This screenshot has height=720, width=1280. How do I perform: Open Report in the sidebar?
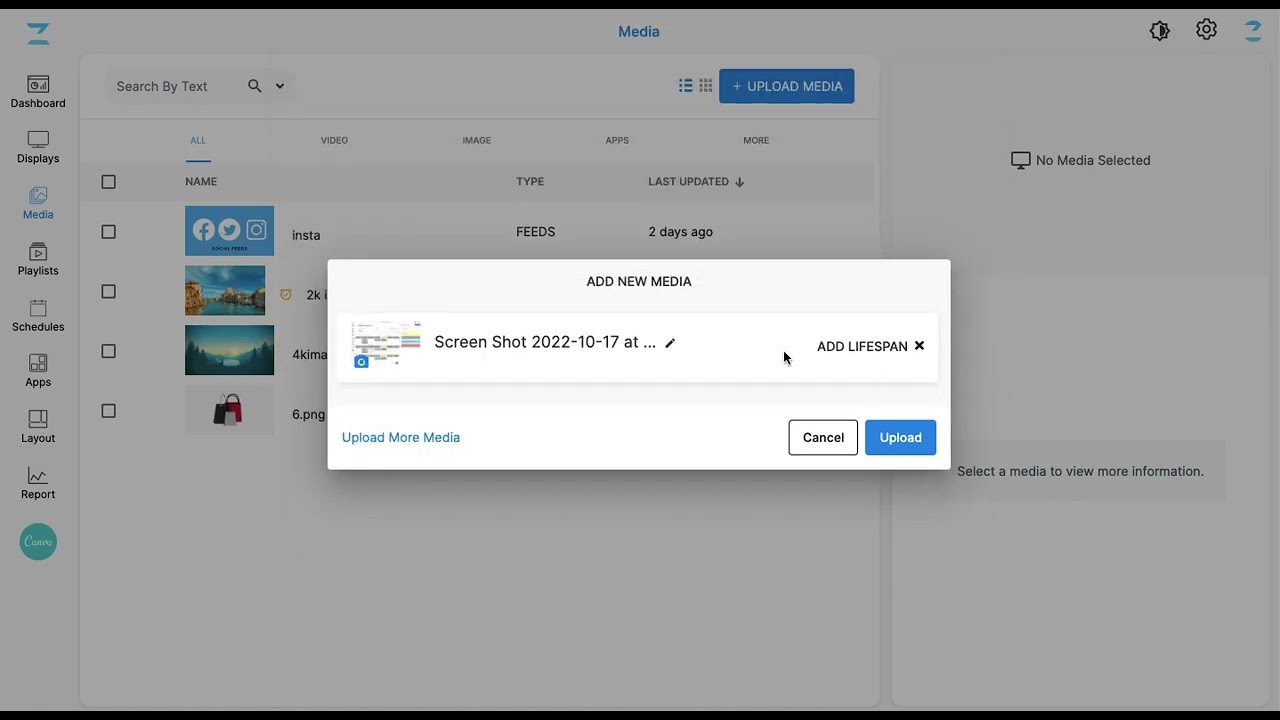pyautogui.click(x=38, y=483)
